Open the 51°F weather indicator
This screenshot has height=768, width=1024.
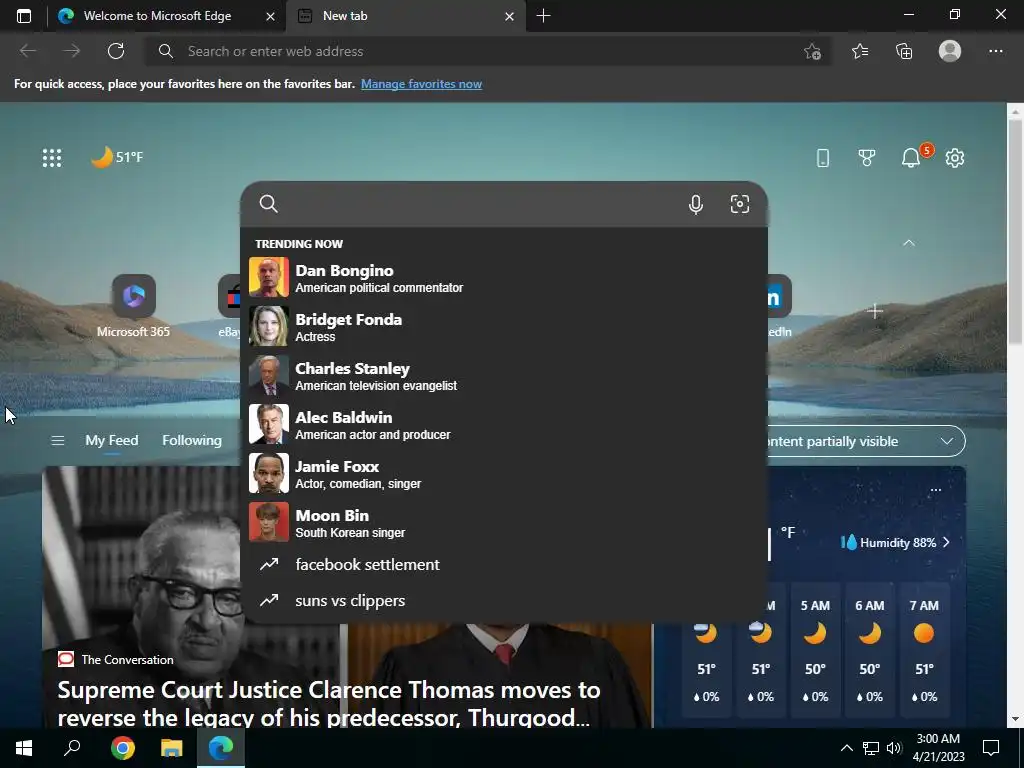click(117, 157)
